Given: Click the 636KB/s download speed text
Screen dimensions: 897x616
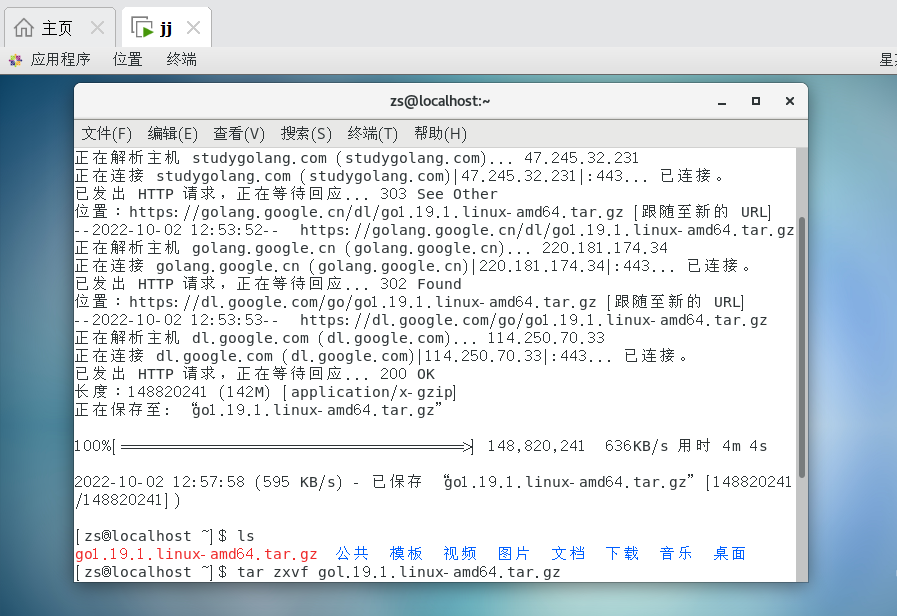Looking at the screenshot, I should click(636, 446).
